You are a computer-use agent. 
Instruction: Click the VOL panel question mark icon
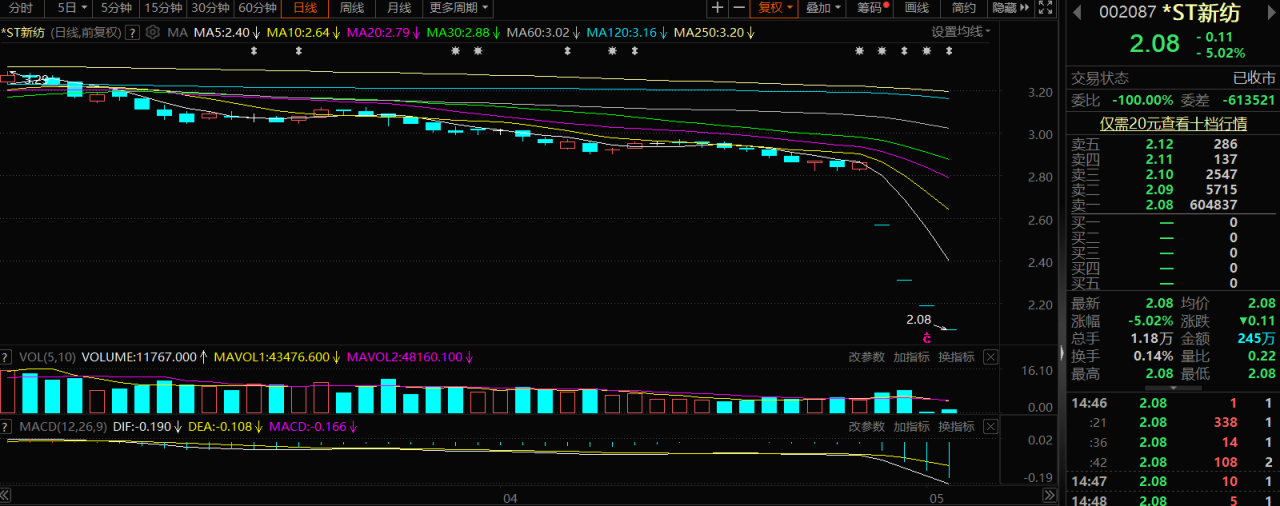click(x=7, y=357)
